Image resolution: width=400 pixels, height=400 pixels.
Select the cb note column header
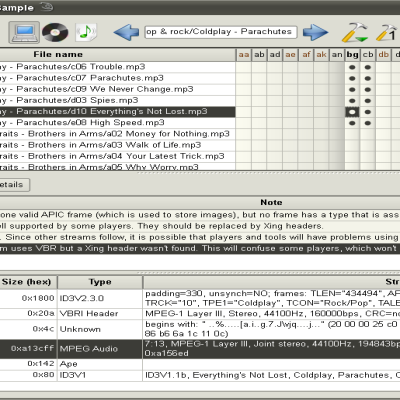[368, 55]
